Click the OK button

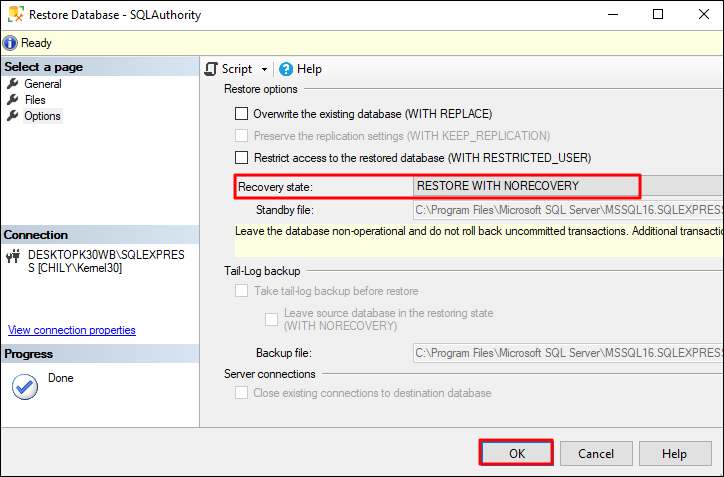tap(516, 453)
